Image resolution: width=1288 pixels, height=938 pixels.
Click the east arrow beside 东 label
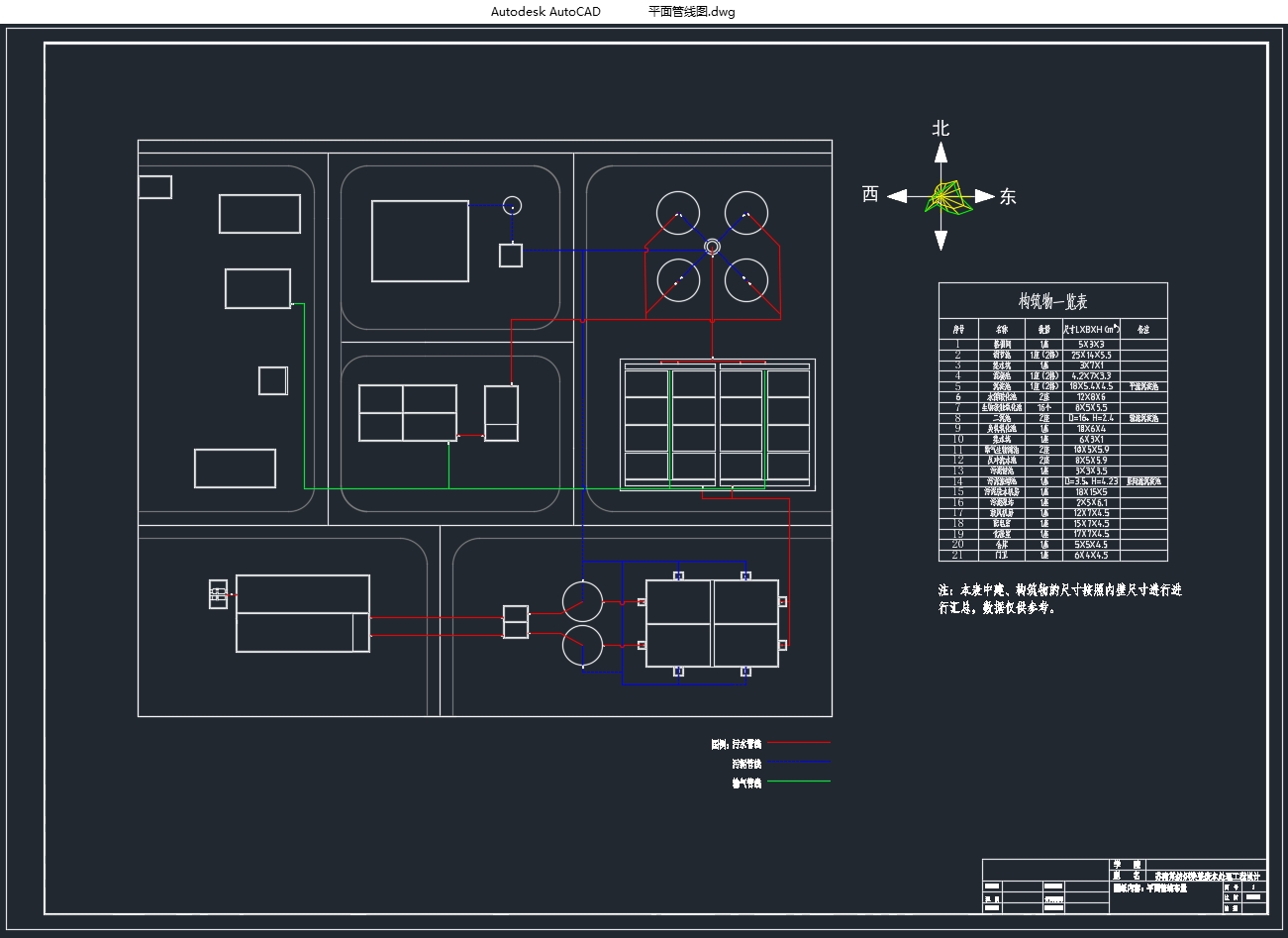point(982,196)
